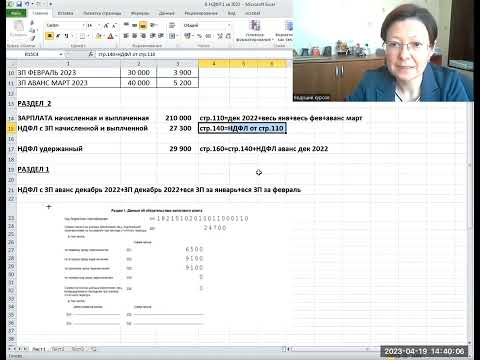The image size is (480, 360).
Task: Click the Undo arrow icon
Action: 27,4
